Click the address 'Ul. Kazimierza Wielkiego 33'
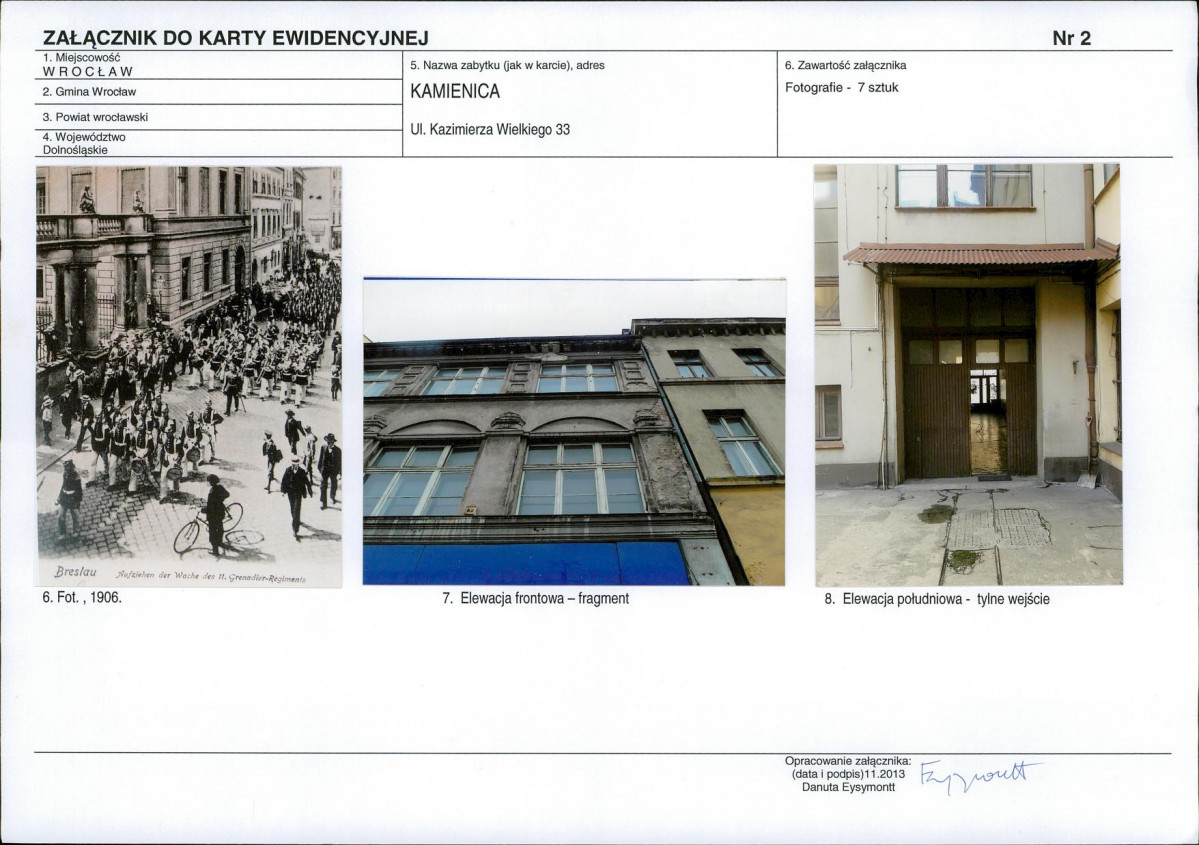 coord(490,129)
